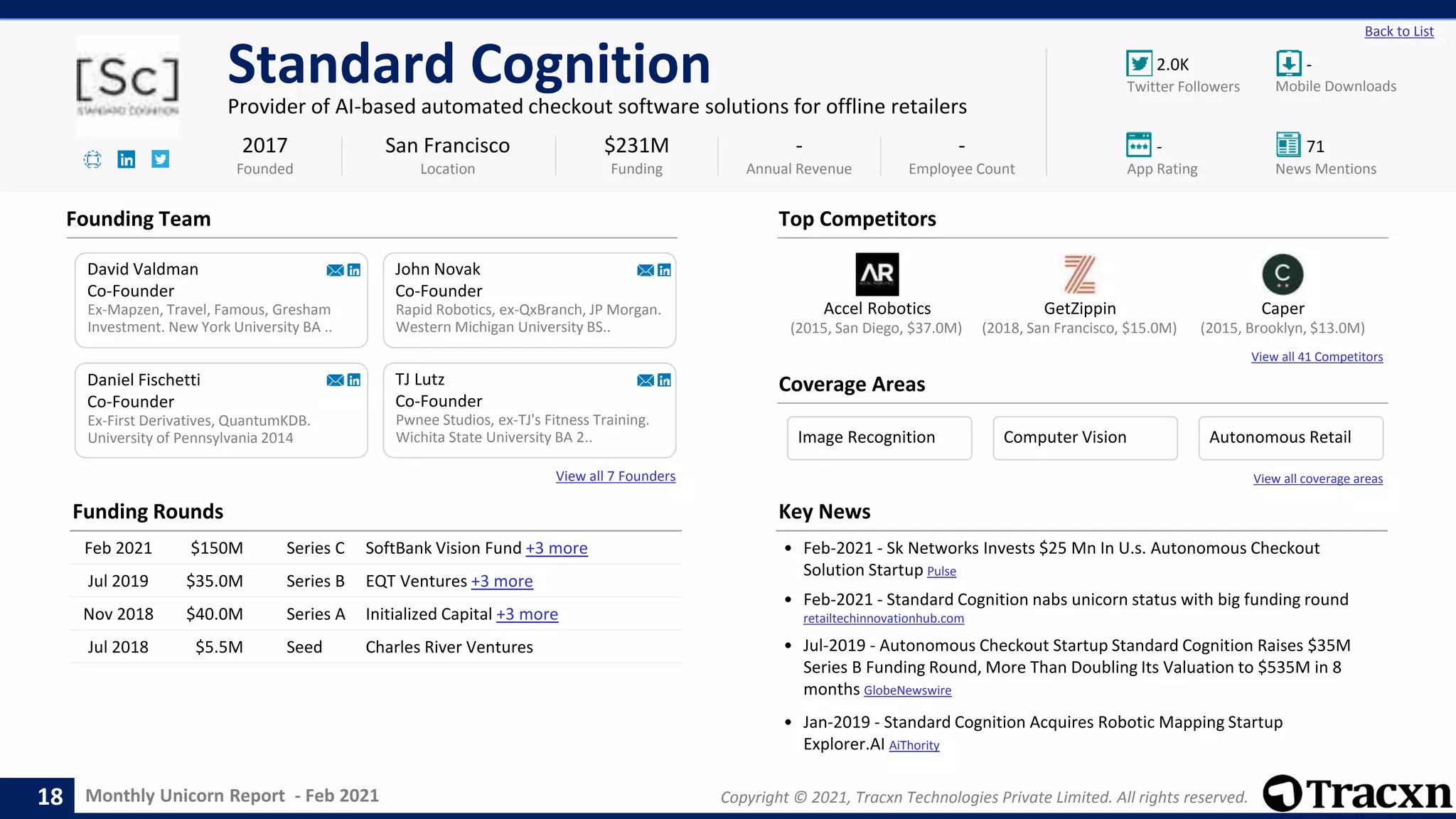
Task: Click the Caper logo
Action: coord(1283,274)
